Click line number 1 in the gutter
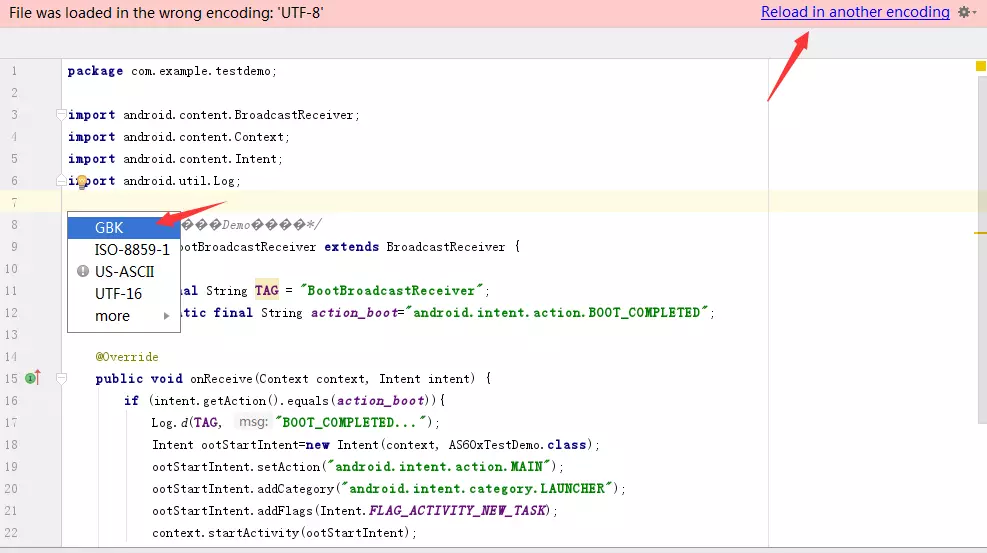987x553 pixels. coord(14,71)
